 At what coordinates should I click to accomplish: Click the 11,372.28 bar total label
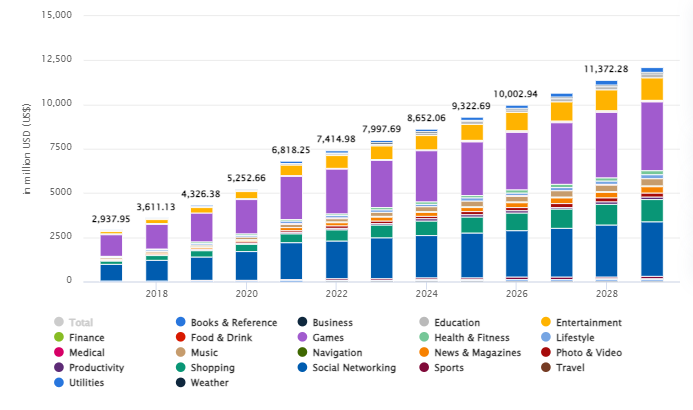tap(606, 69)
